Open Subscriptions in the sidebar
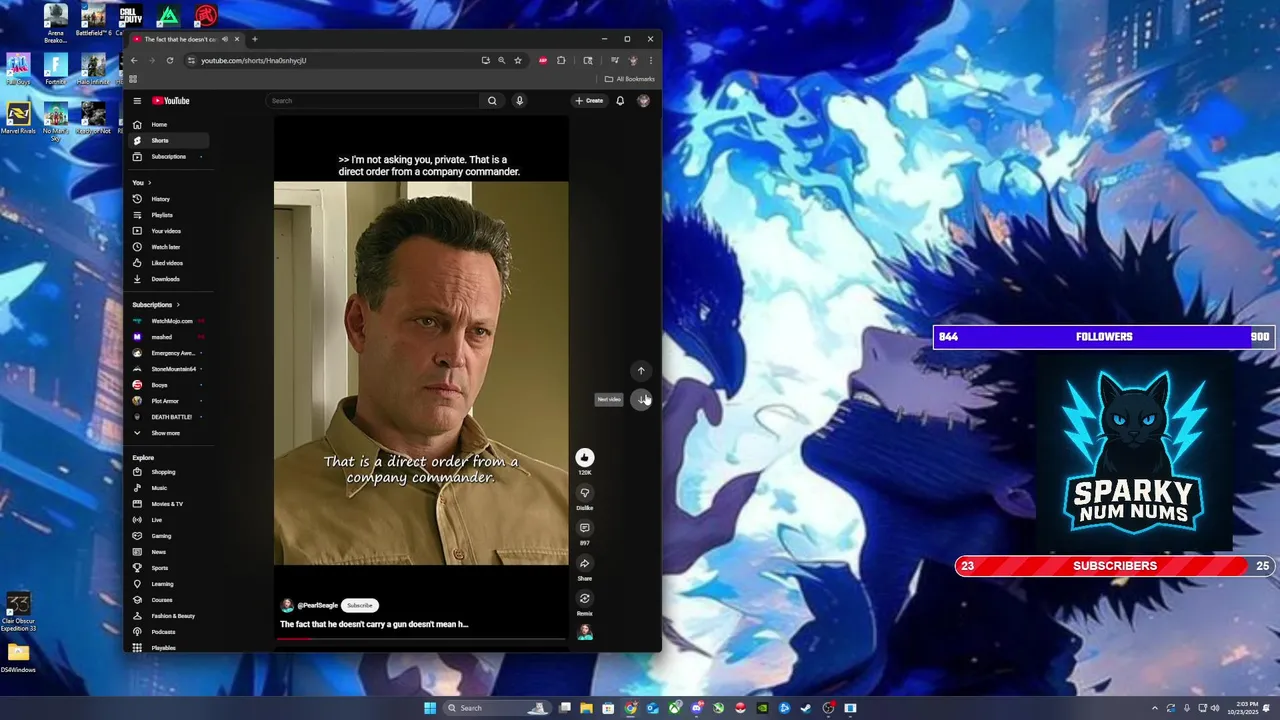Screen dimensions: 1280x720 [x=167, y=156]
